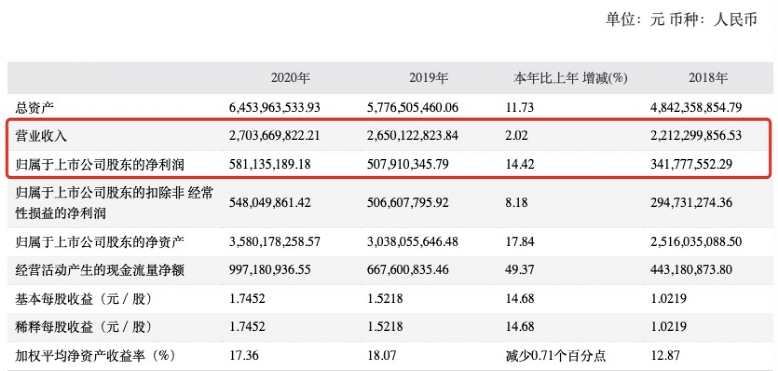The image size is (778, 371).
Task: Click 加权平均净资产收益率 row label
Action: click(96, 356)
